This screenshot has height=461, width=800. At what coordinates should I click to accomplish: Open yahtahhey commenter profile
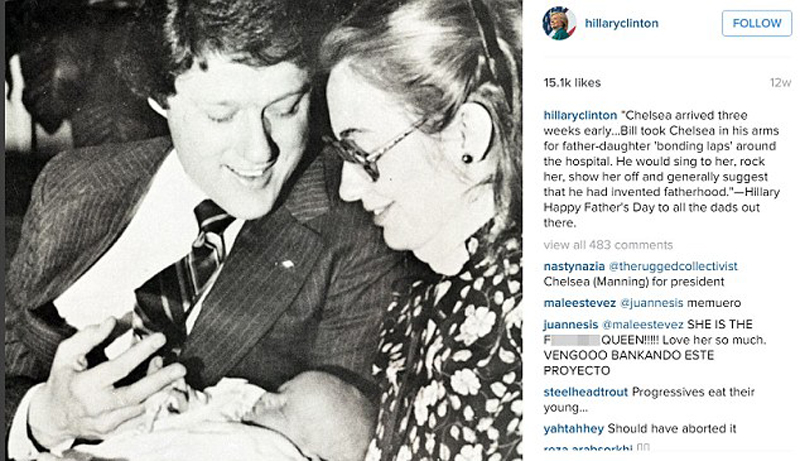click(x=573, y=429)
